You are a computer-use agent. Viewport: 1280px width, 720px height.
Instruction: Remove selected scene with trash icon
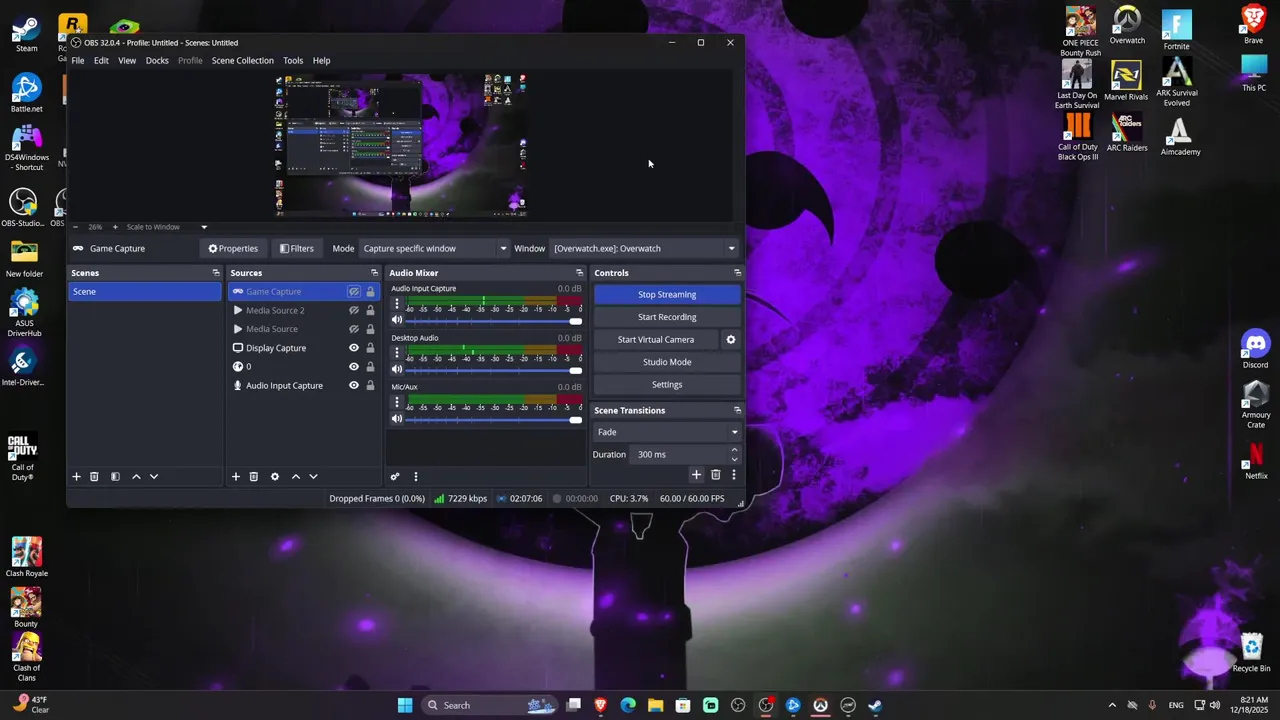tap(94, 477)
